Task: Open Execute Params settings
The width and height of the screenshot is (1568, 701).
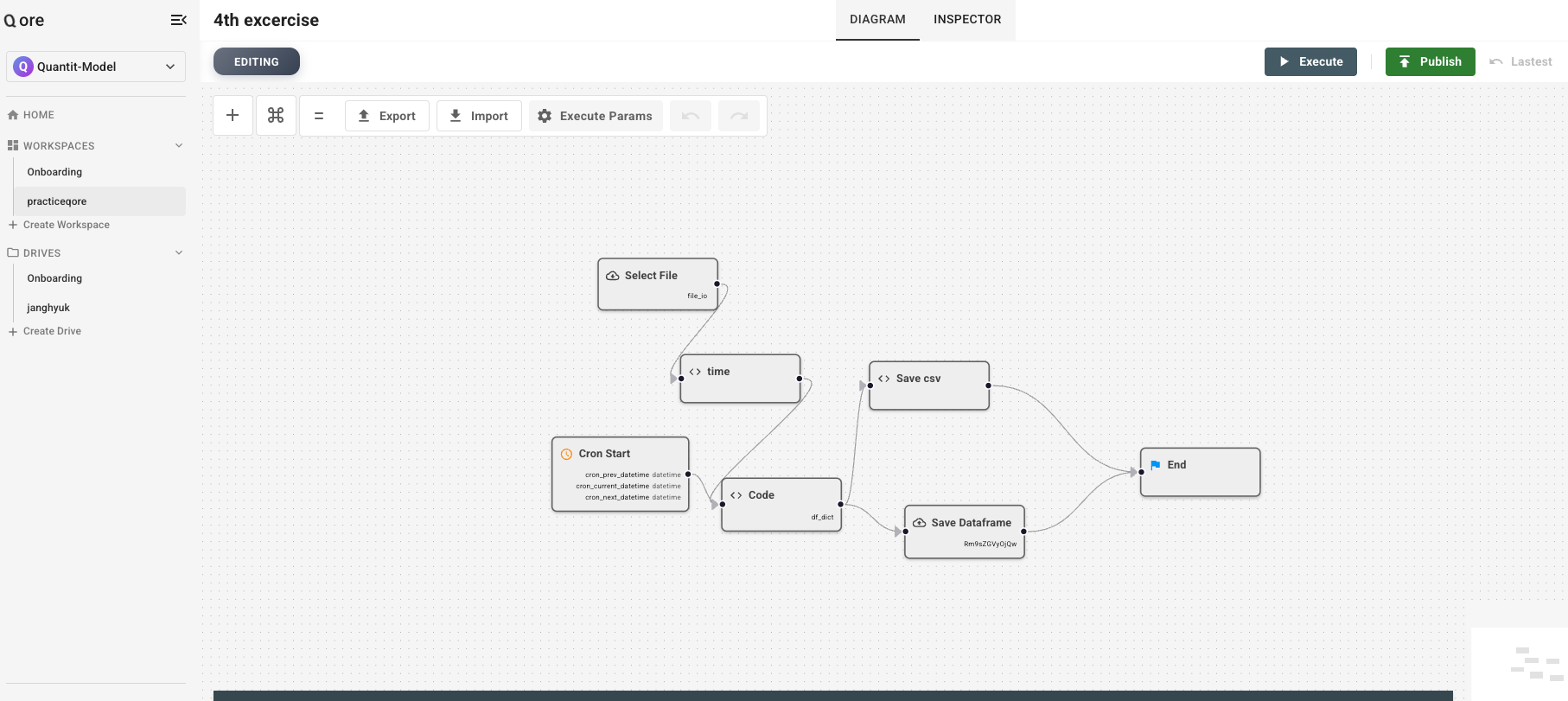Action: (596, 116)
